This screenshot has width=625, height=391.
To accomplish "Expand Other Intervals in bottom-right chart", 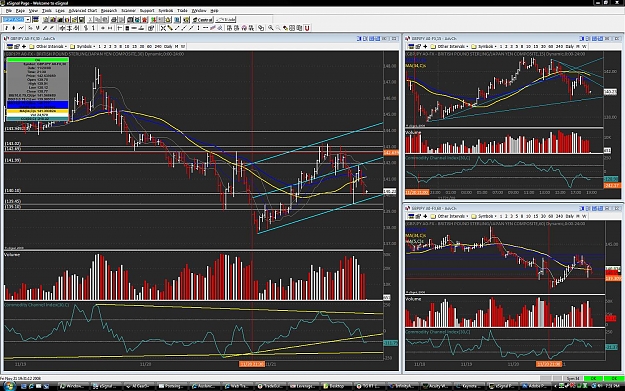I will 450,216.
